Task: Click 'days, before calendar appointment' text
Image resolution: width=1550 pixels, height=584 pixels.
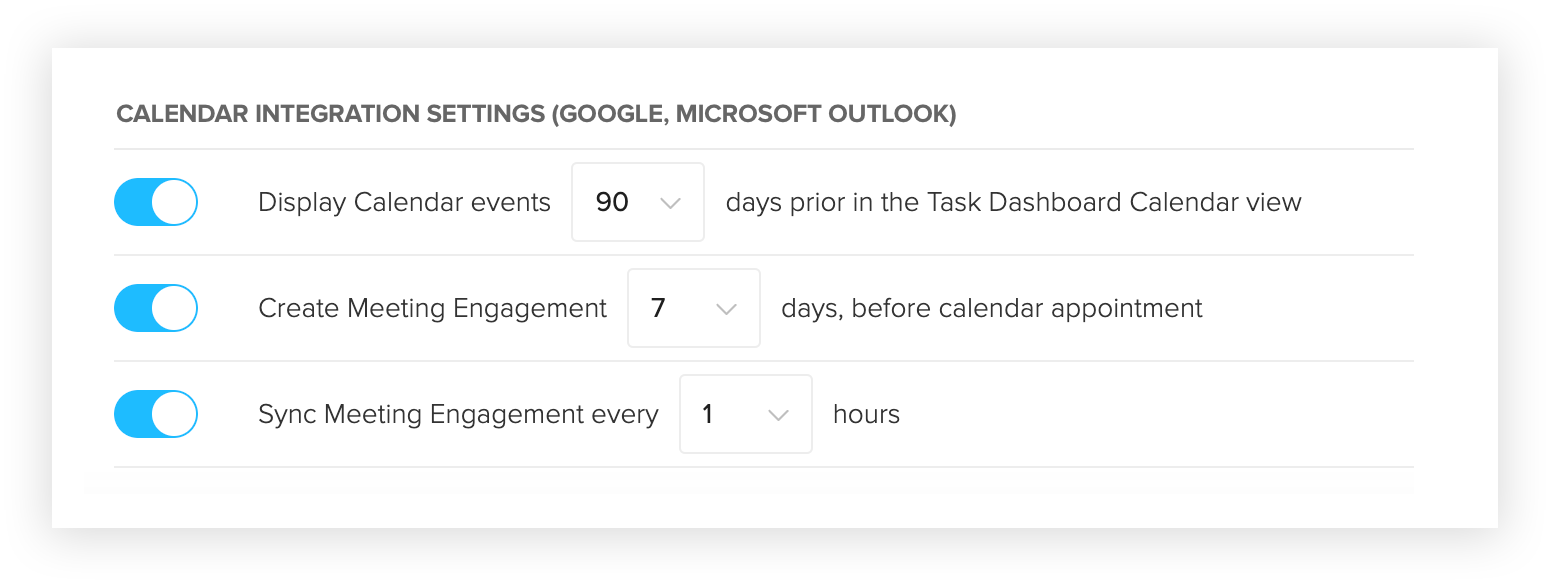Action: (992, 308)
